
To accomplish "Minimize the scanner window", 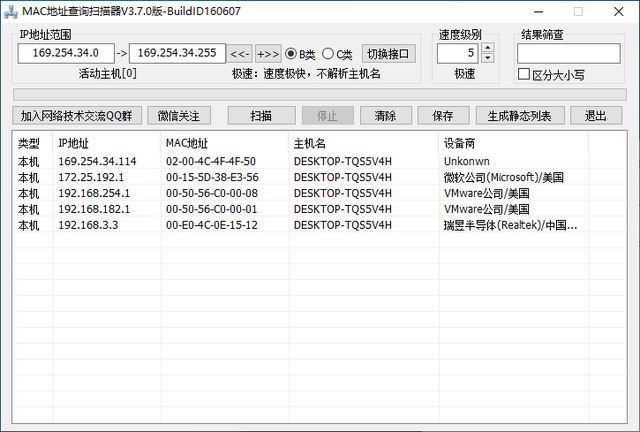I will 538,11.
